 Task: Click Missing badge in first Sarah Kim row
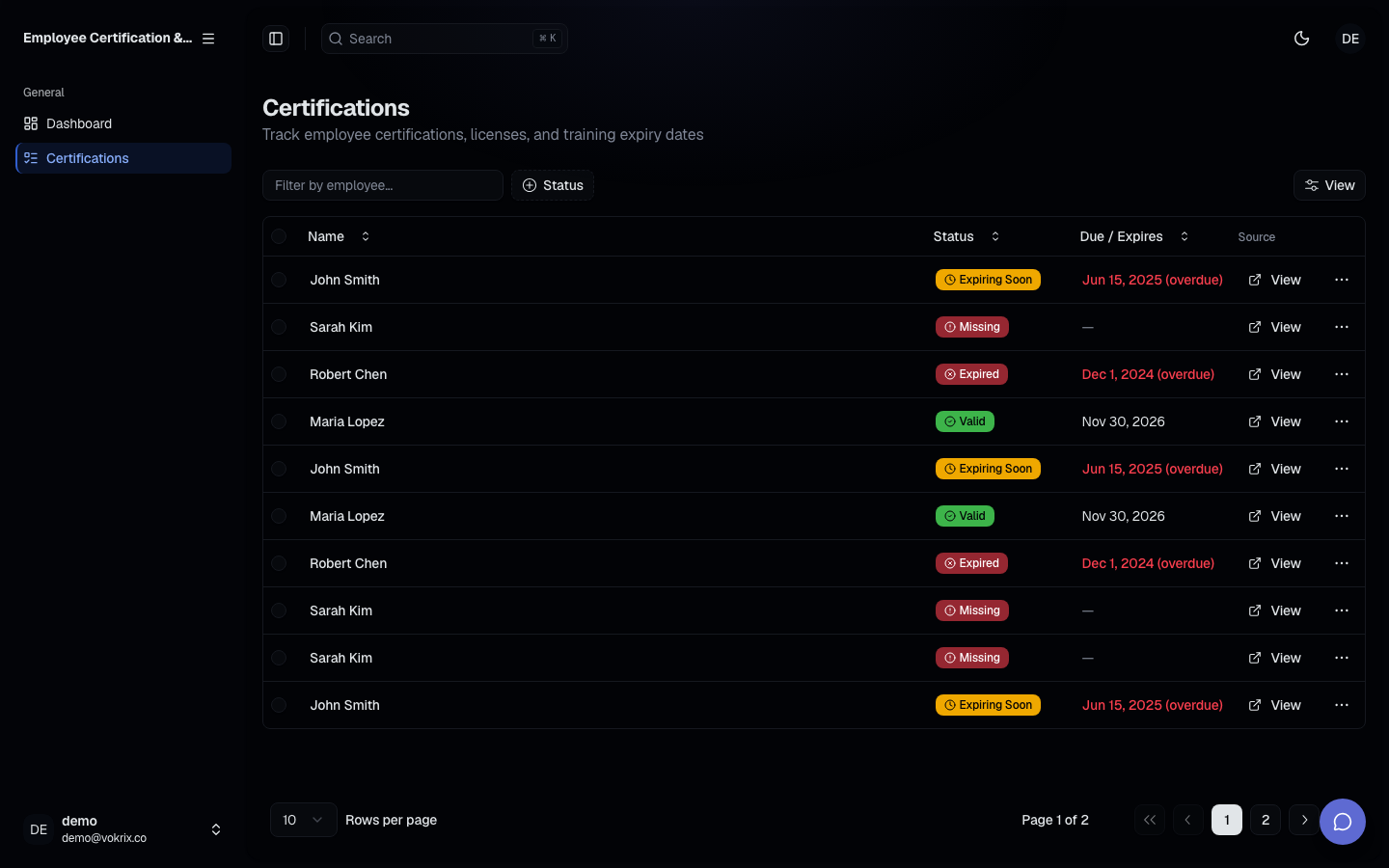point(972,327)
